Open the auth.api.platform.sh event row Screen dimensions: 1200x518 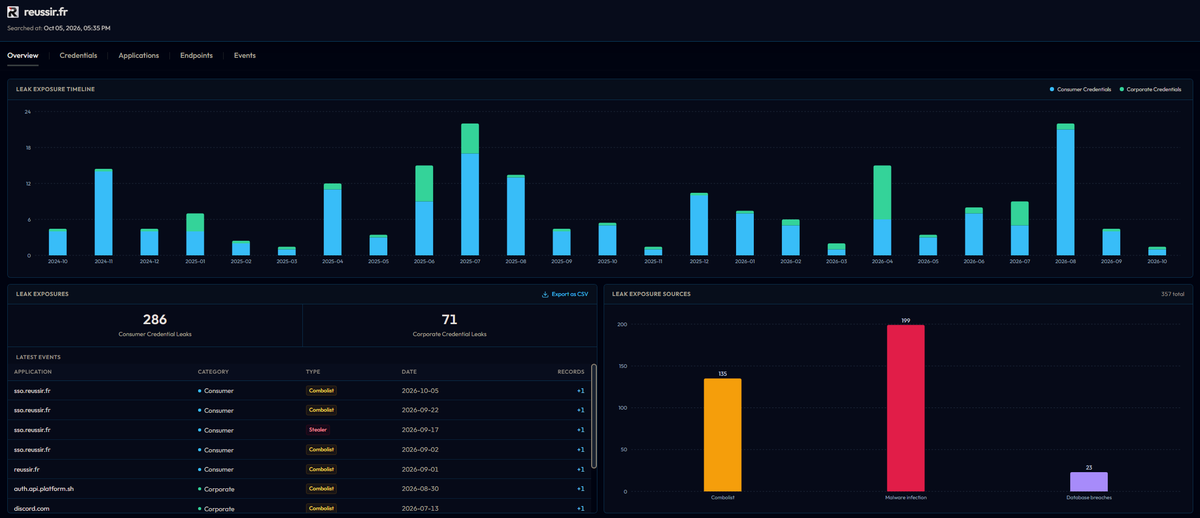[300, 488]
